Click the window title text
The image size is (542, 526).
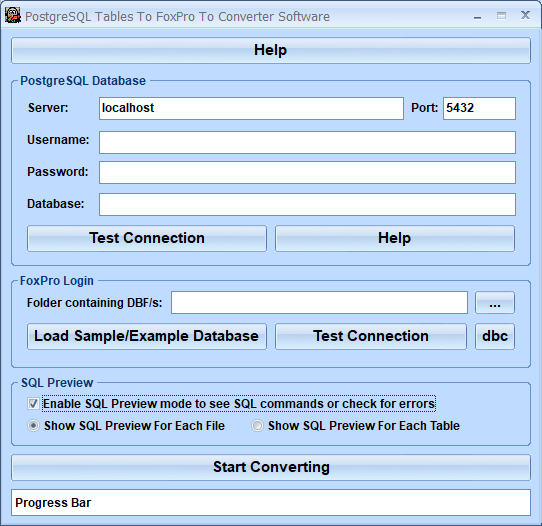177,17
